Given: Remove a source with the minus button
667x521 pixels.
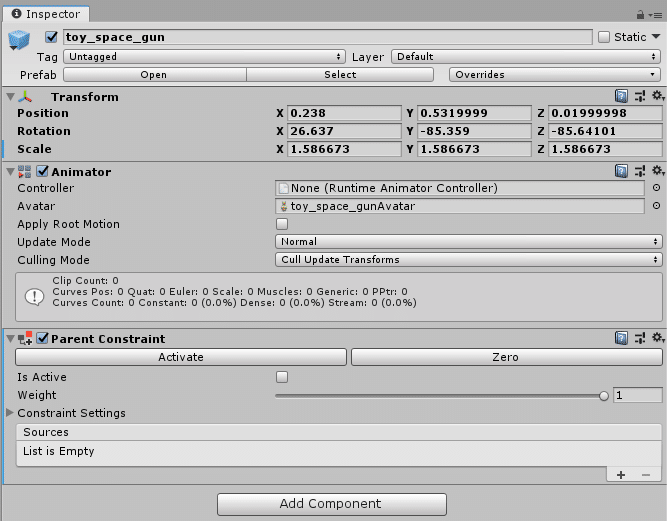Looking at the screenshot, I should (x=646, y=475).
